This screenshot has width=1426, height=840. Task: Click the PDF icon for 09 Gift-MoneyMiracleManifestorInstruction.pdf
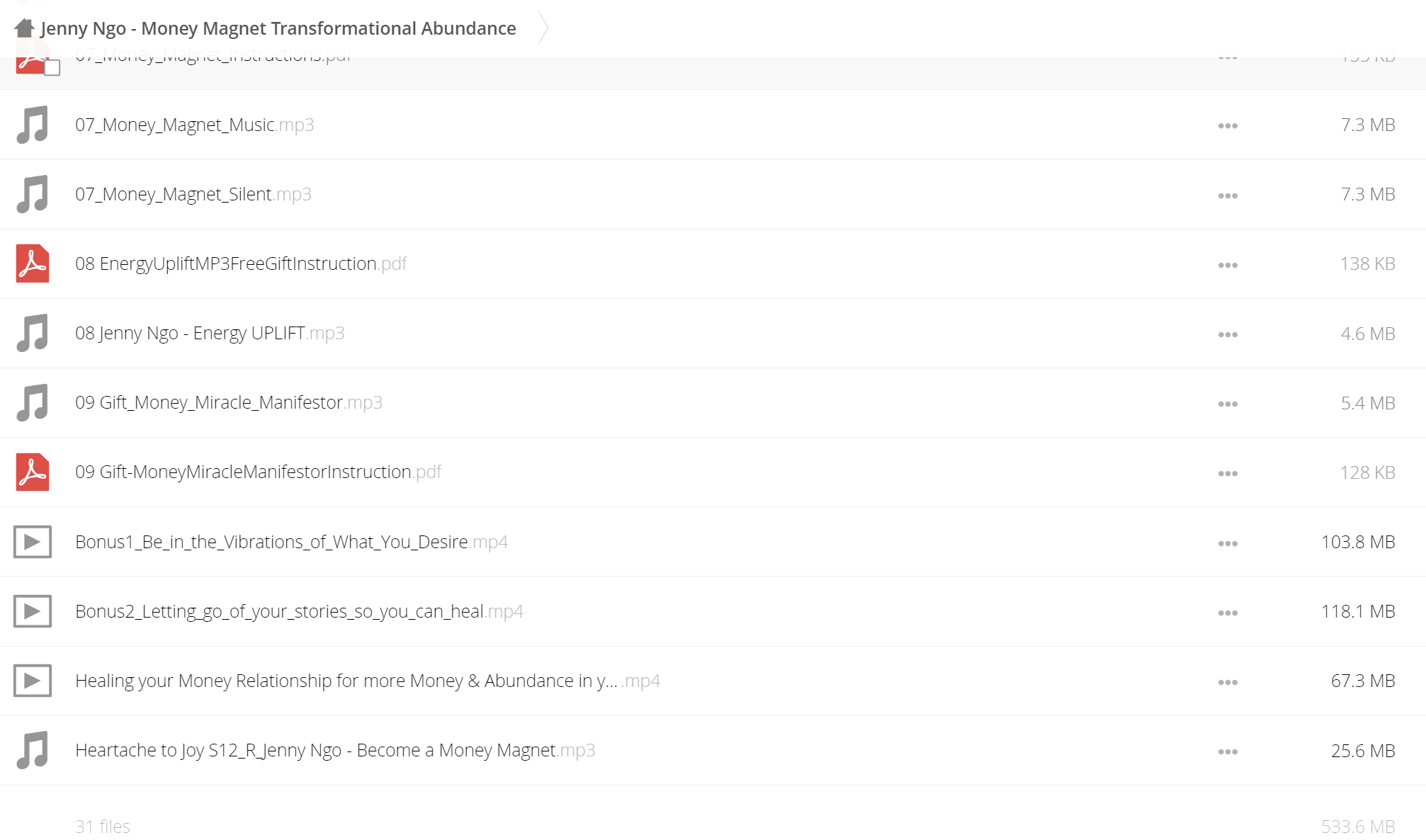33,472
